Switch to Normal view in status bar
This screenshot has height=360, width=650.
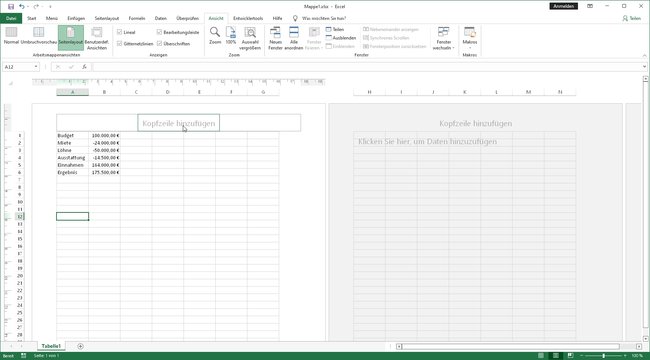point(541,355)
